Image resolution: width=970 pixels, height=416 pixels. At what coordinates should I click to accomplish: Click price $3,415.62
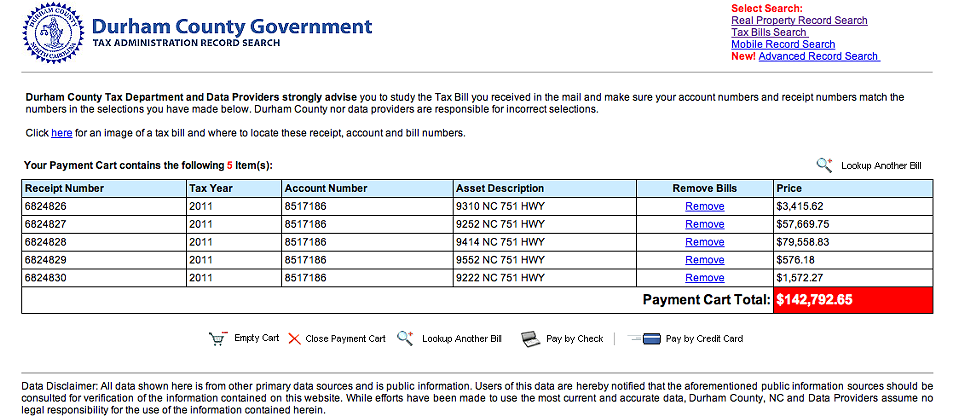(800, 206)
